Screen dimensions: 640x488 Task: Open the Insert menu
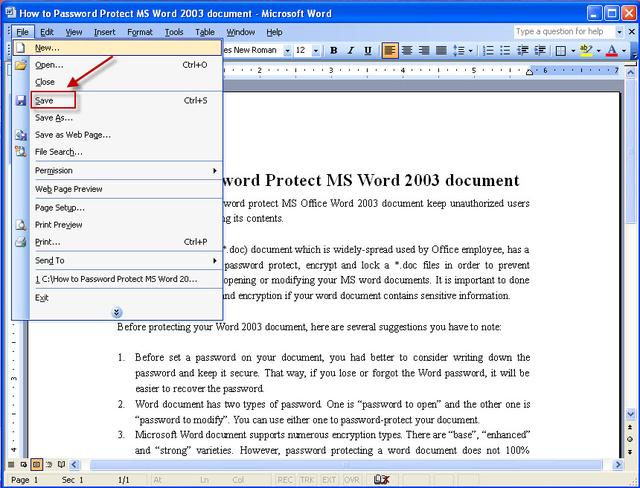tap(104, 32)
